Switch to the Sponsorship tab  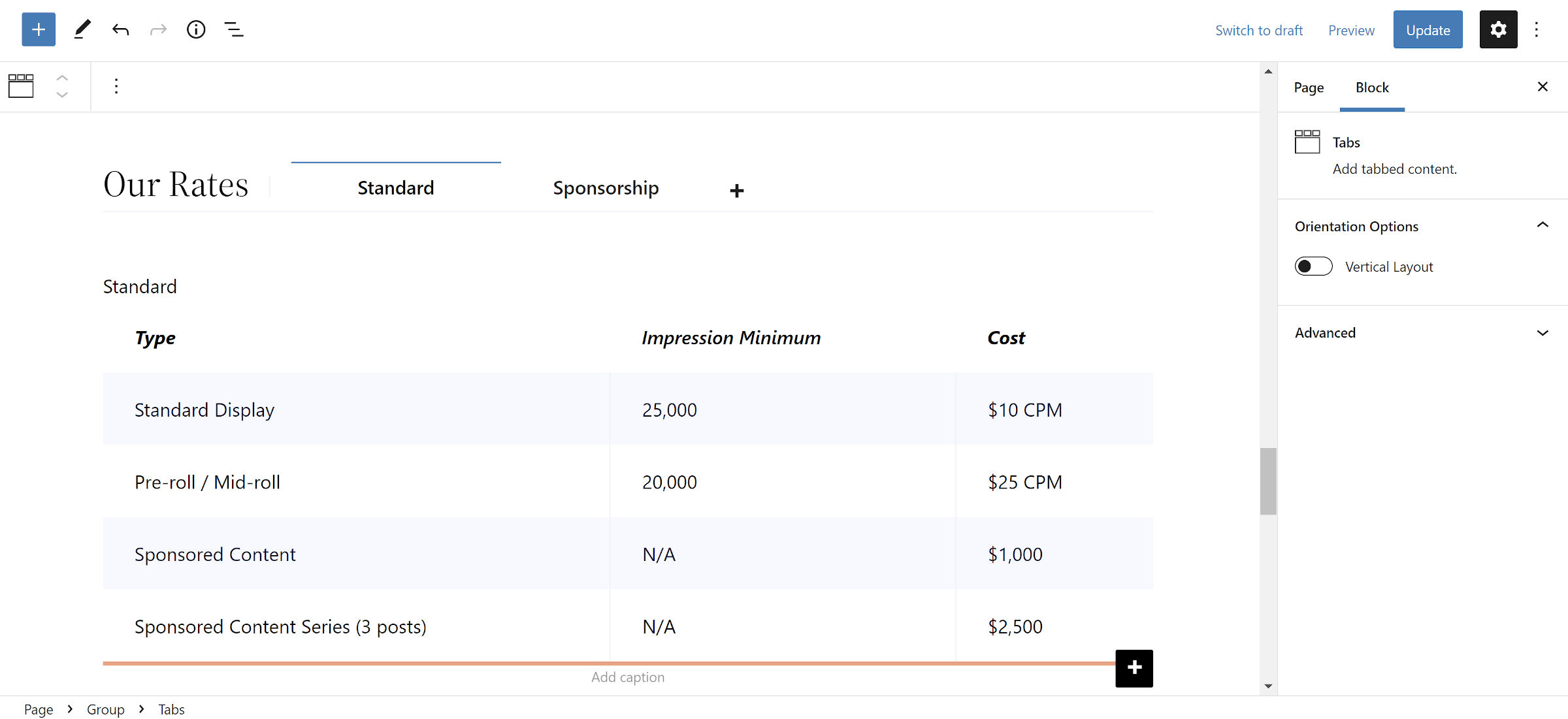(x=606, y=187)
